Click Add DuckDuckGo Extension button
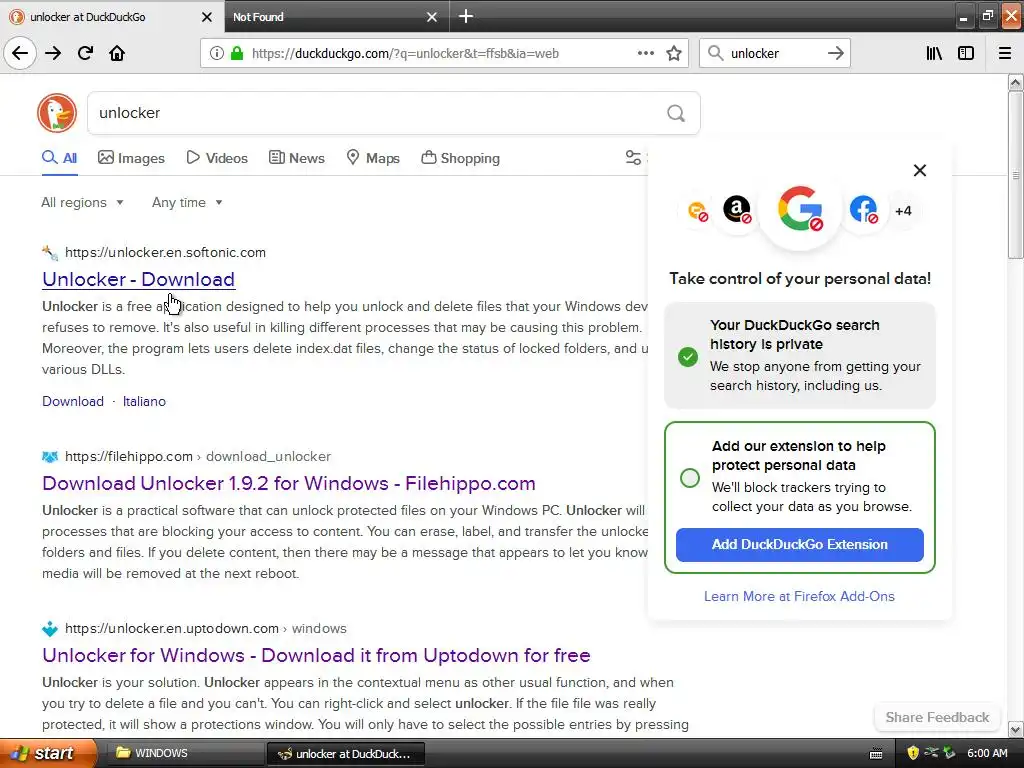Image resolution: width=1024 pixels, height=768 pixels. pyautogui.click(x=799, y=545)
